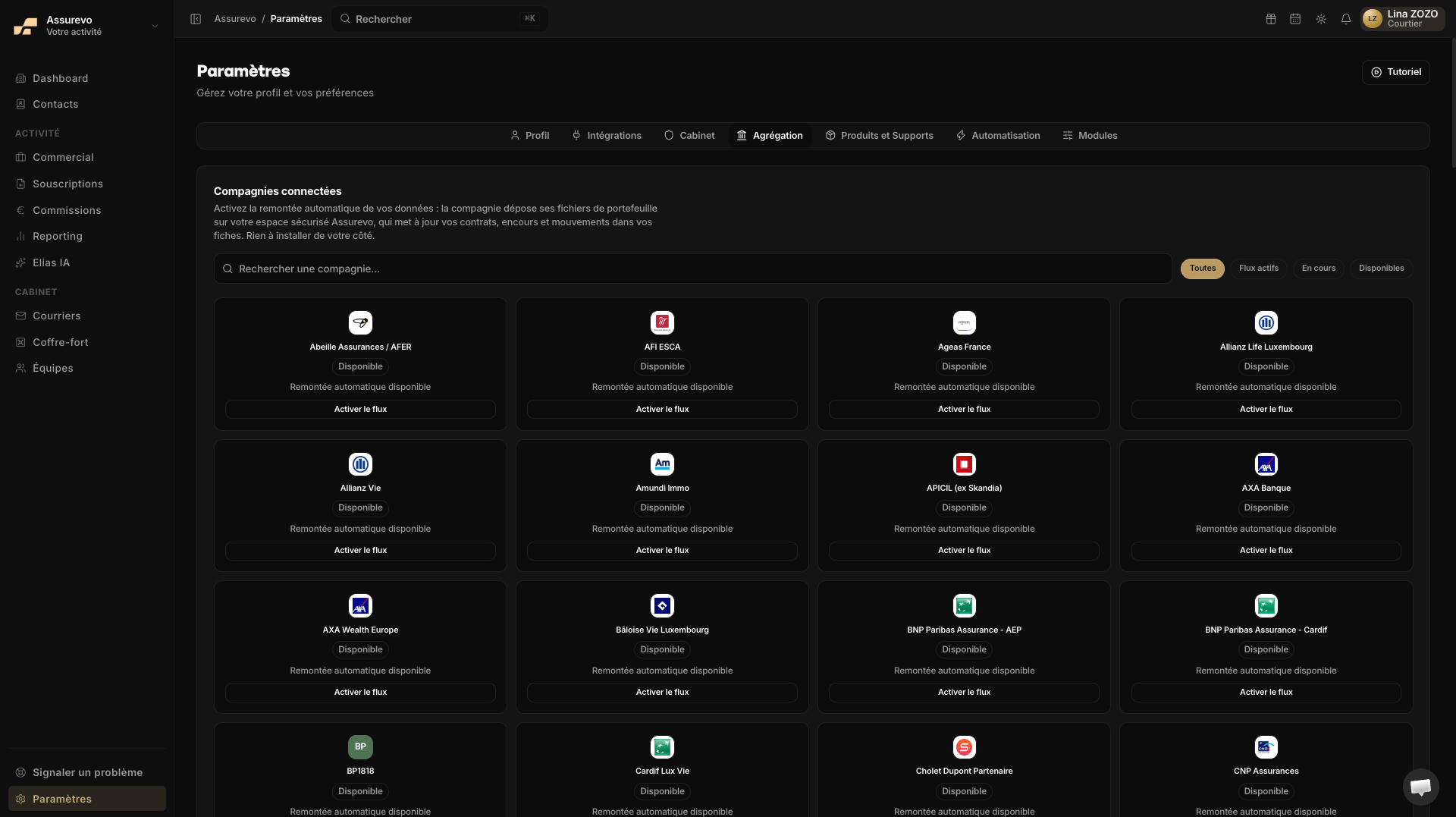The height and width of the screenshot is (817, 1456).
Task: Open the Automatisation tab
Action: 998,136
